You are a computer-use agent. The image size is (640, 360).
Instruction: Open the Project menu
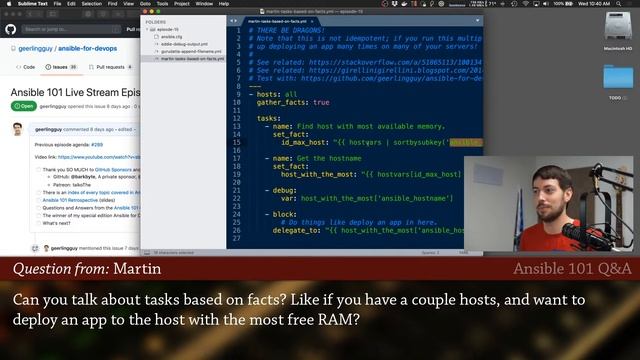pos(182,4)
